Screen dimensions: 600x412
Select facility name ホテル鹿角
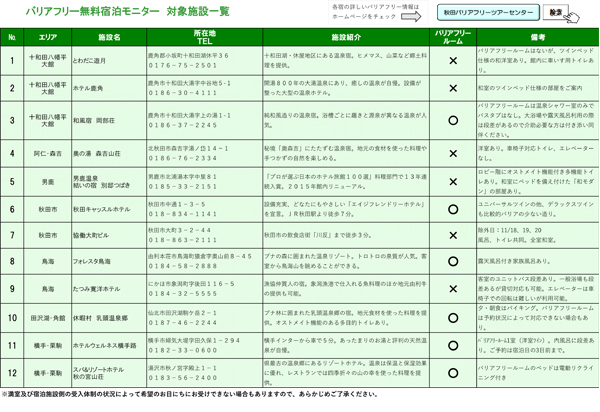click(x=88, y=88)
